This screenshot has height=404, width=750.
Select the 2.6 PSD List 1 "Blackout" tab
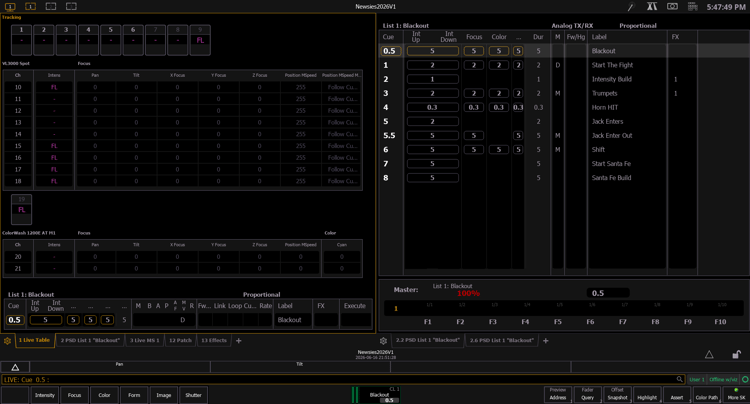click(x=501, y=340)
